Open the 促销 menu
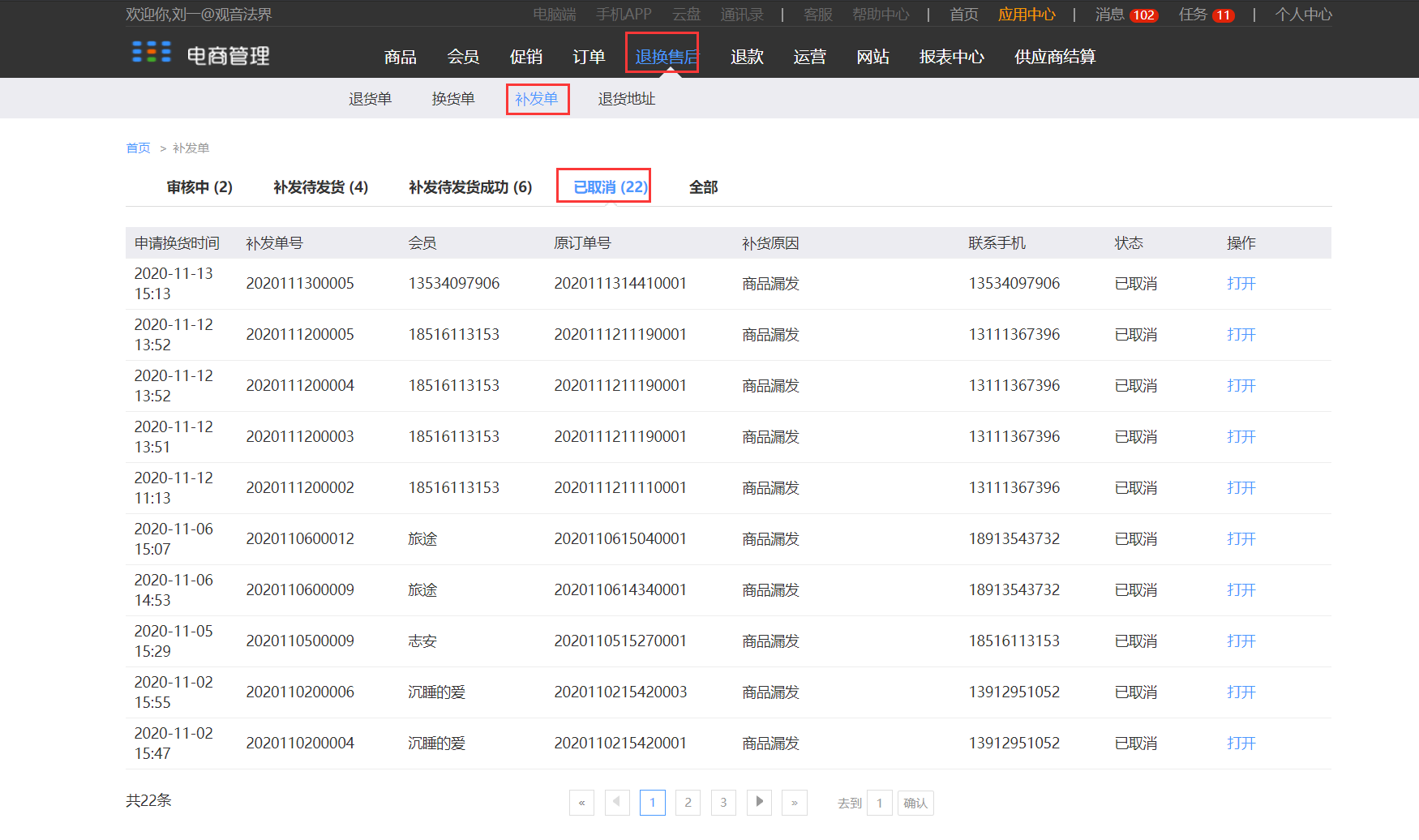This screenshot has height=840, width=1419. (526, 57)
